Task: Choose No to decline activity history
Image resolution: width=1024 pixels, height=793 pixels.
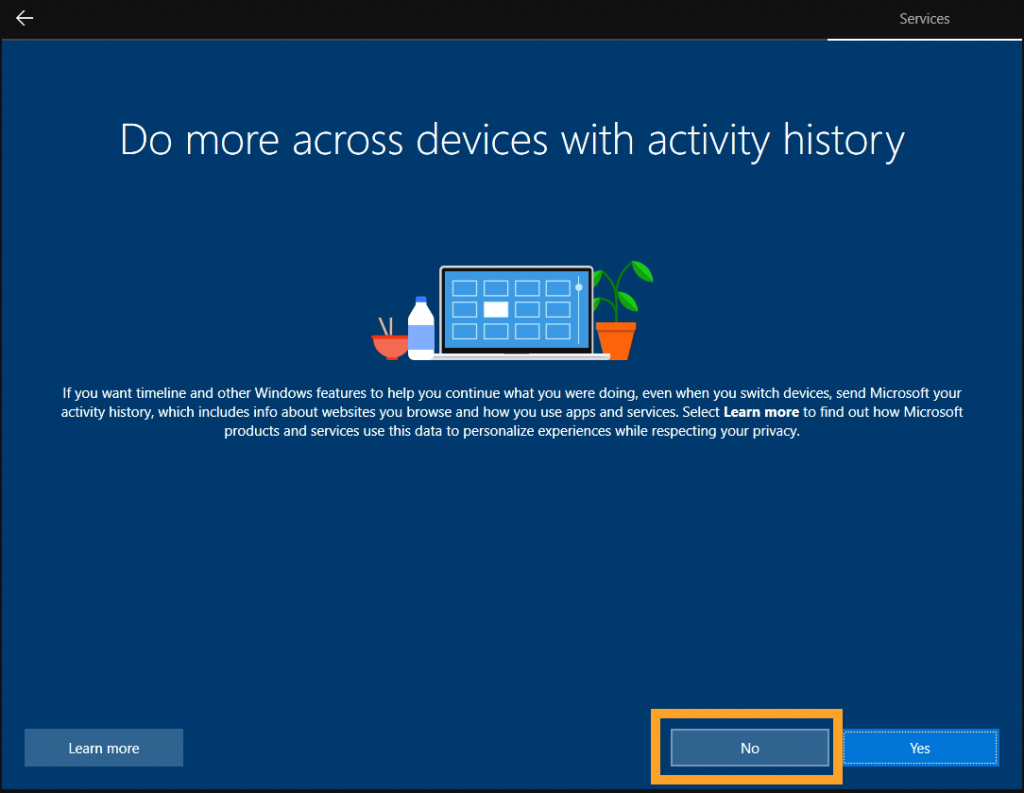Action: 749,748
